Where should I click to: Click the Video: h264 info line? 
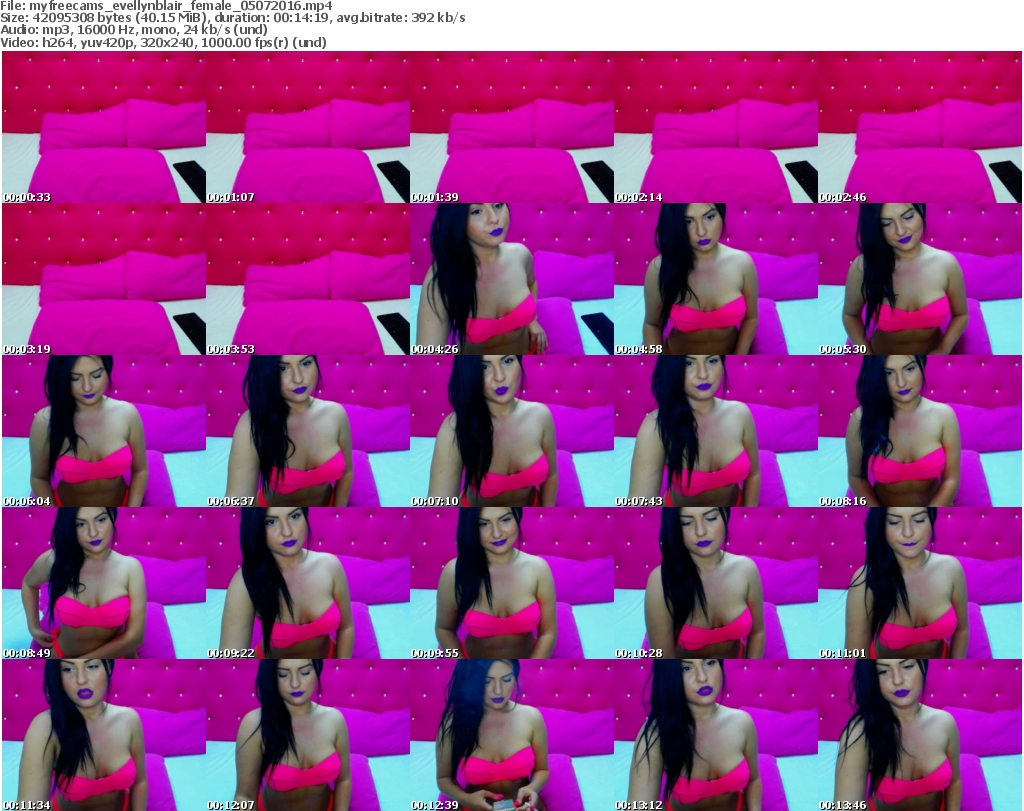[163, 42]
